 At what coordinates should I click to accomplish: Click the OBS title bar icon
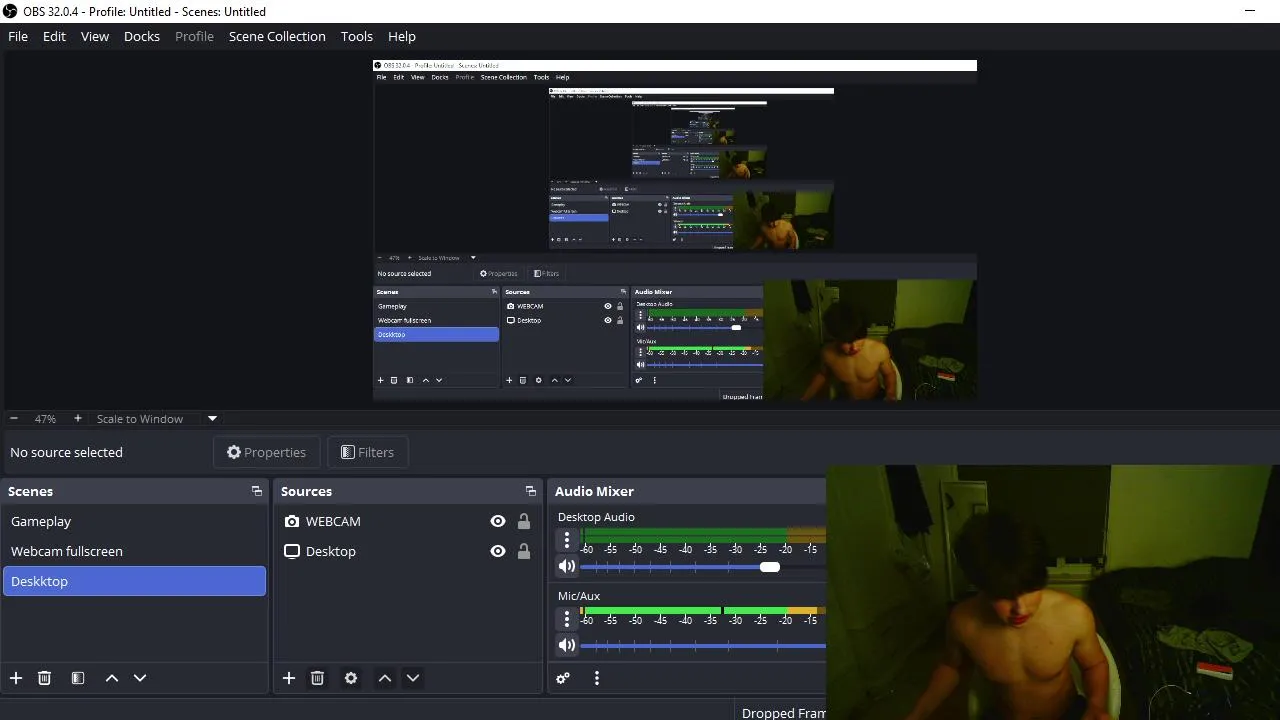click(10, 11)
